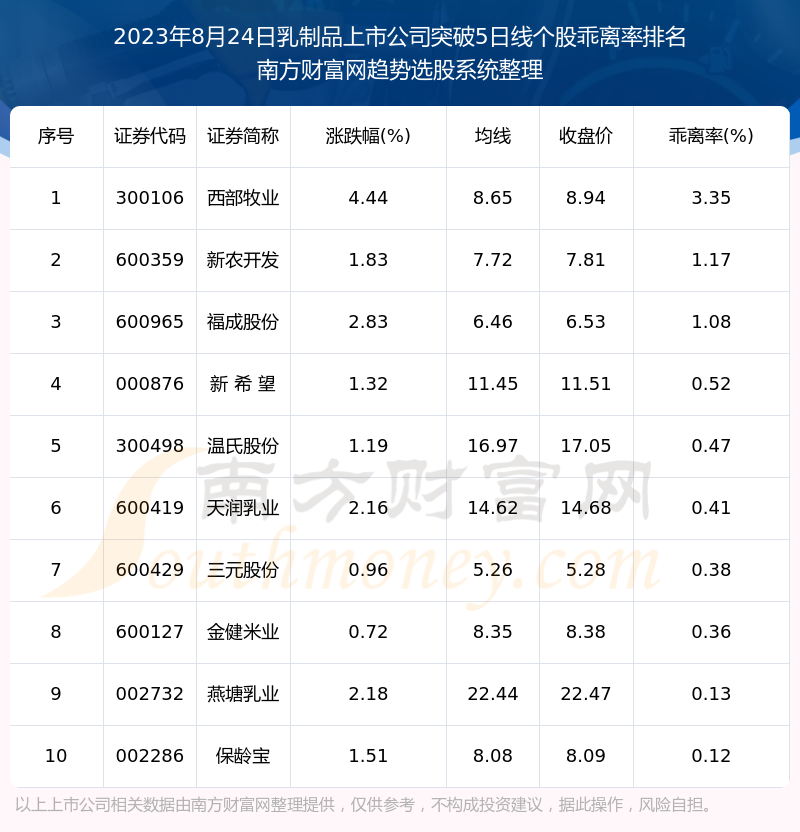
Task: Select stock code 600419
Action: point(150,508)
